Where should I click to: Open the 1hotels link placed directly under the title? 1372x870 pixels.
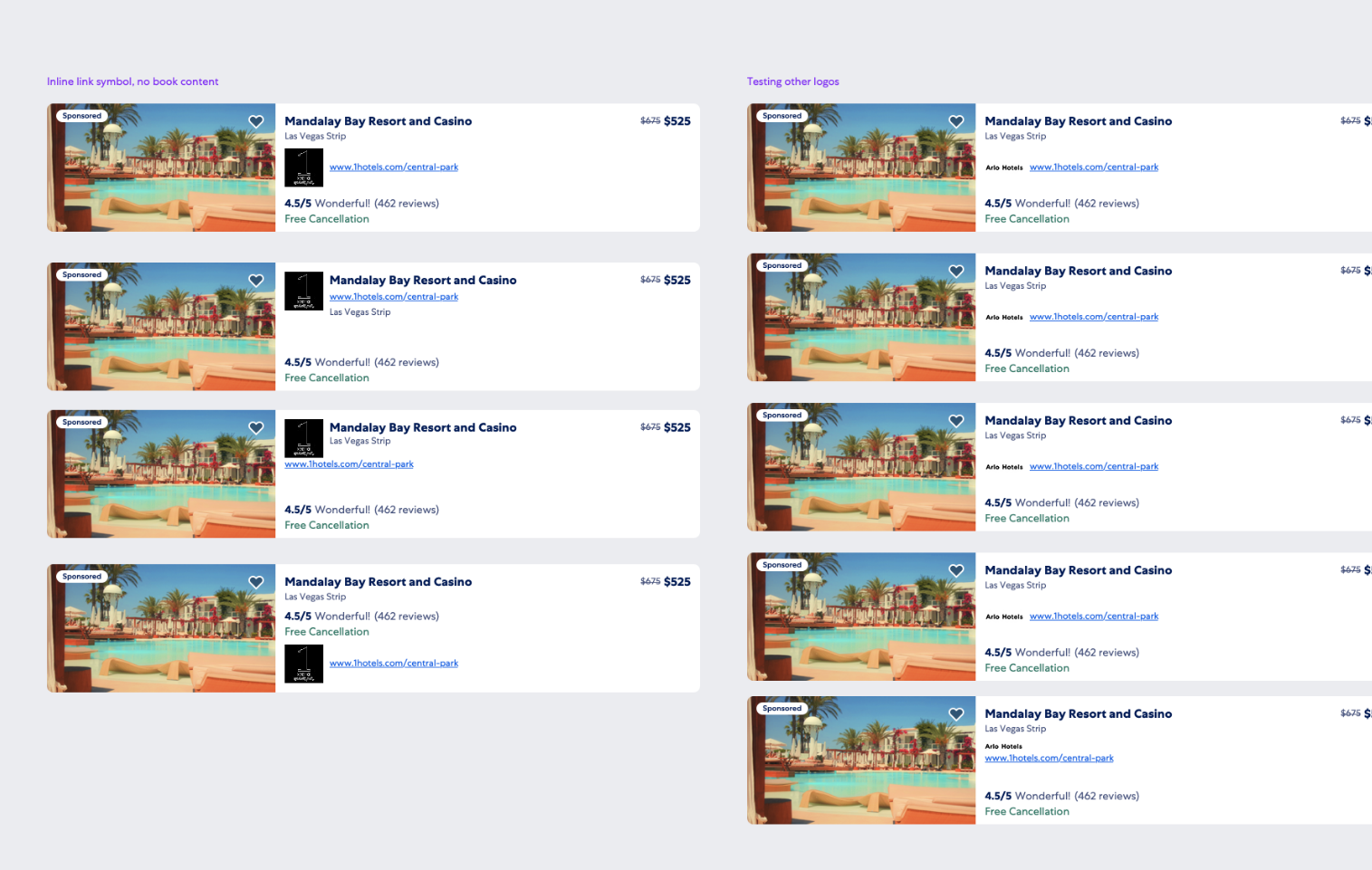coord(394,297)
